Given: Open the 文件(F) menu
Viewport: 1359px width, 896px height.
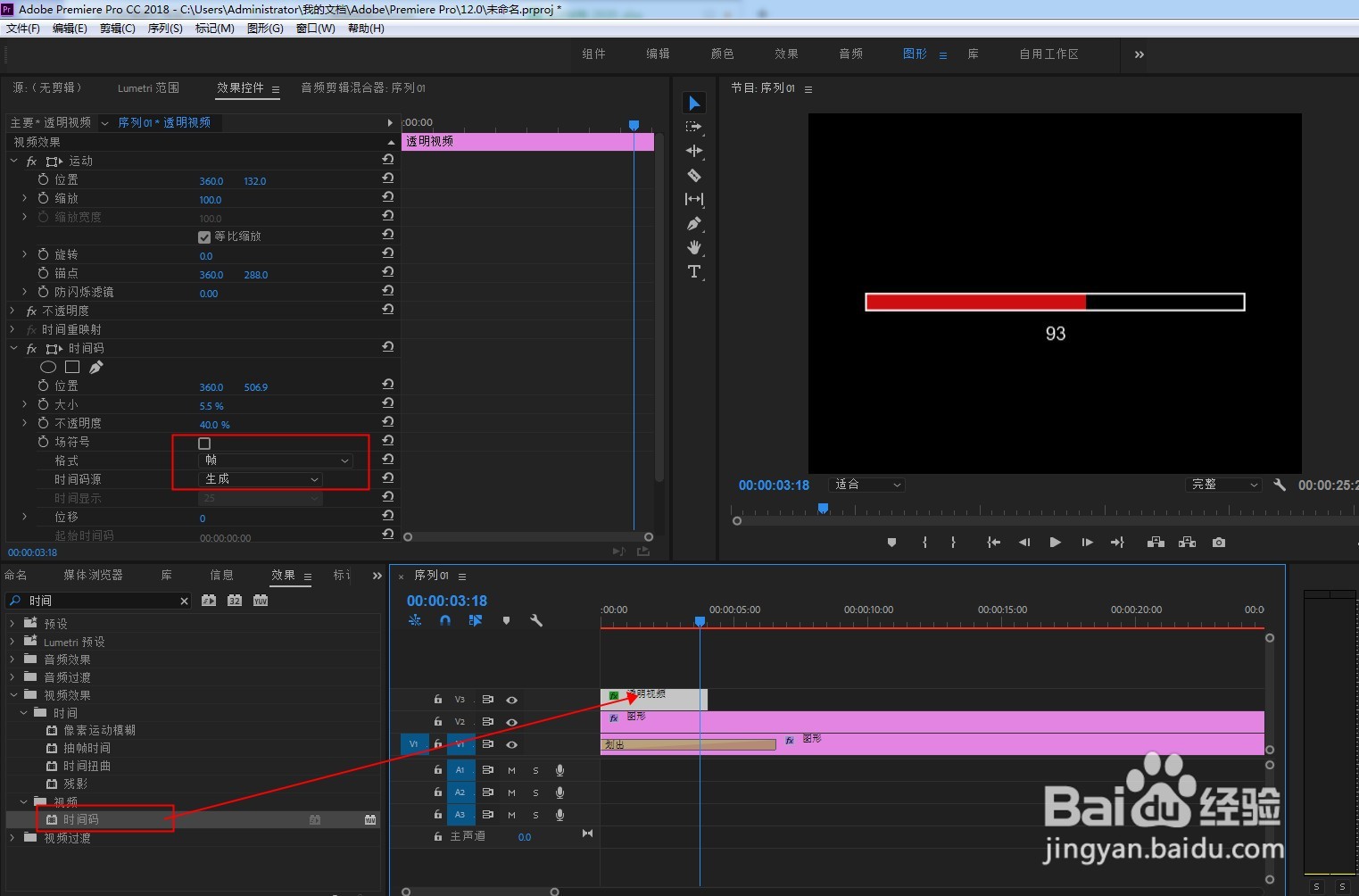Looking at the screenshot, I should click(x=23, y=29).
